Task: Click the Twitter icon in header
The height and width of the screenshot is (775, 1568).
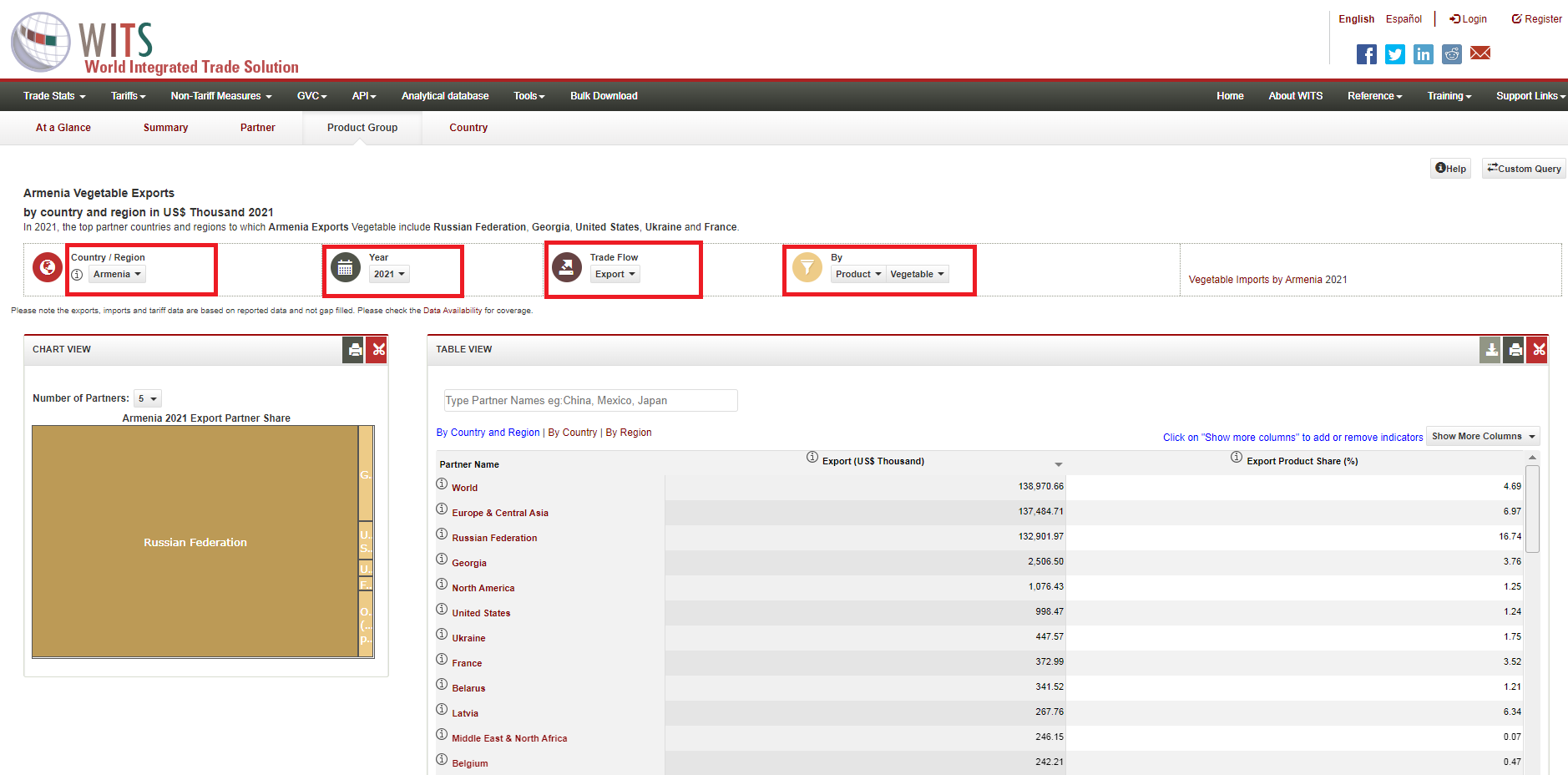Action: click(1394, 54)
